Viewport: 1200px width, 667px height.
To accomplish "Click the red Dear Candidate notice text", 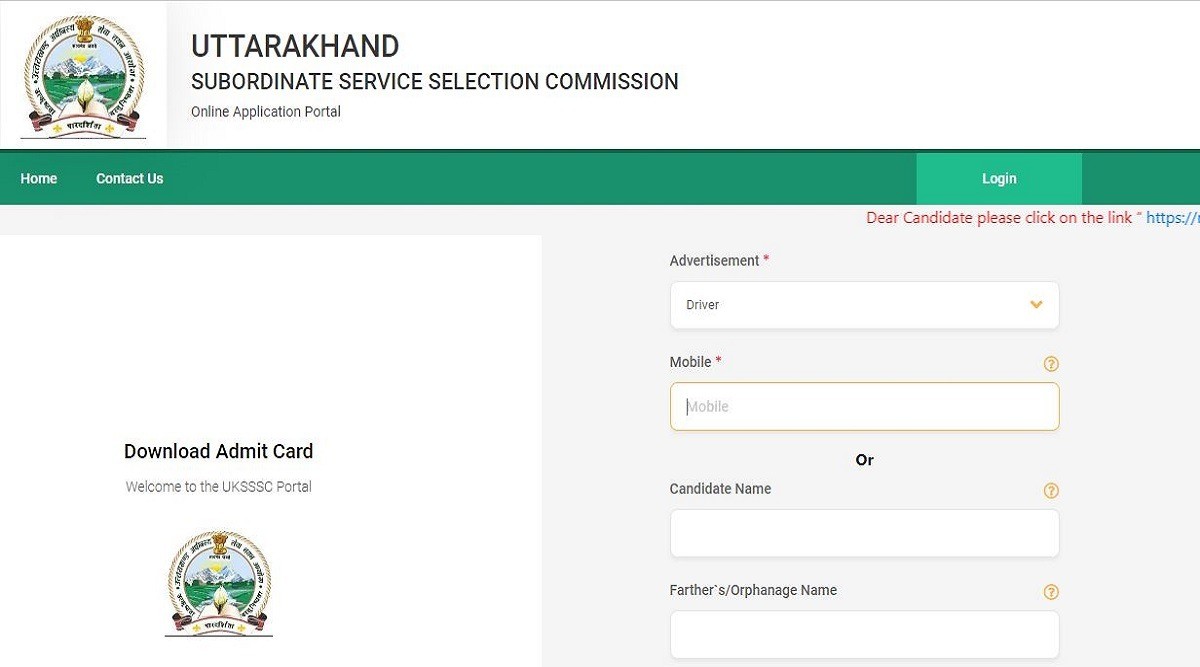I will click(999, 218).
